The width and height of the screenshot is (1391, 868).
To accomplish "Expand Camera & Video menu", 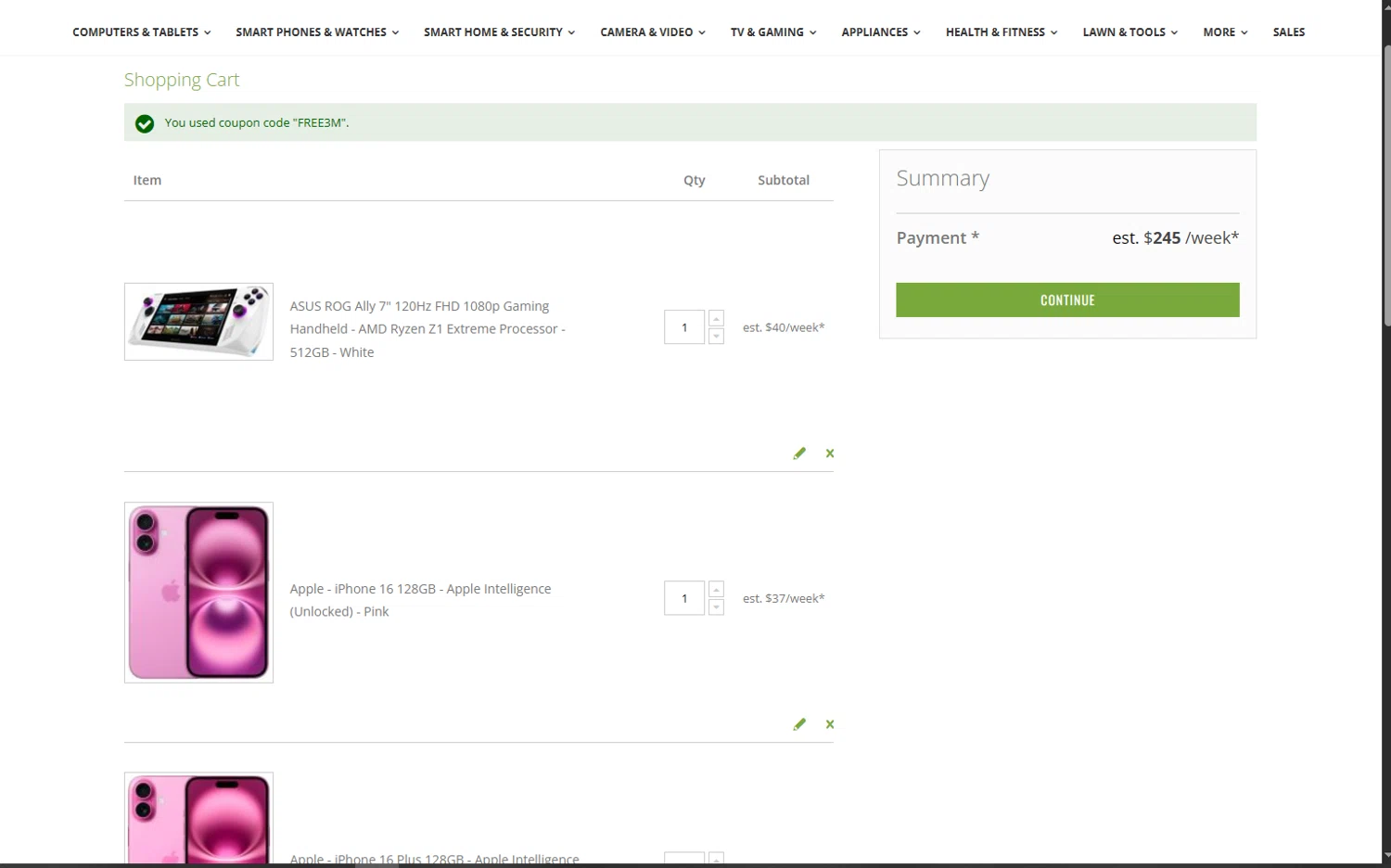I will [653, 32].
